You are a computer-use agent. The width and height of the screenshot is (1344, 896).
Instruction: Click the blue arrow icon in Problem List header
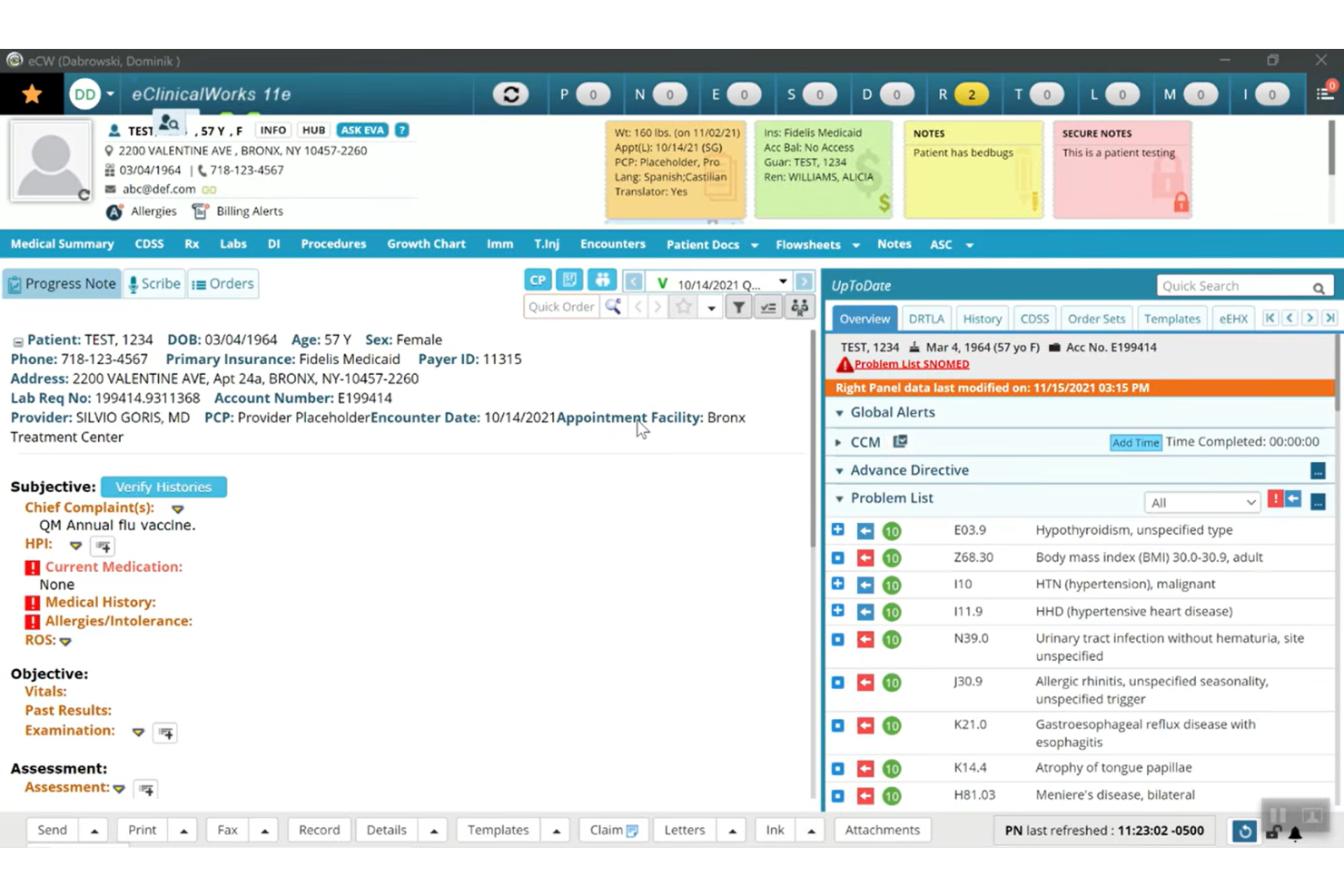pyautogui.click(x=1293, y=499)
